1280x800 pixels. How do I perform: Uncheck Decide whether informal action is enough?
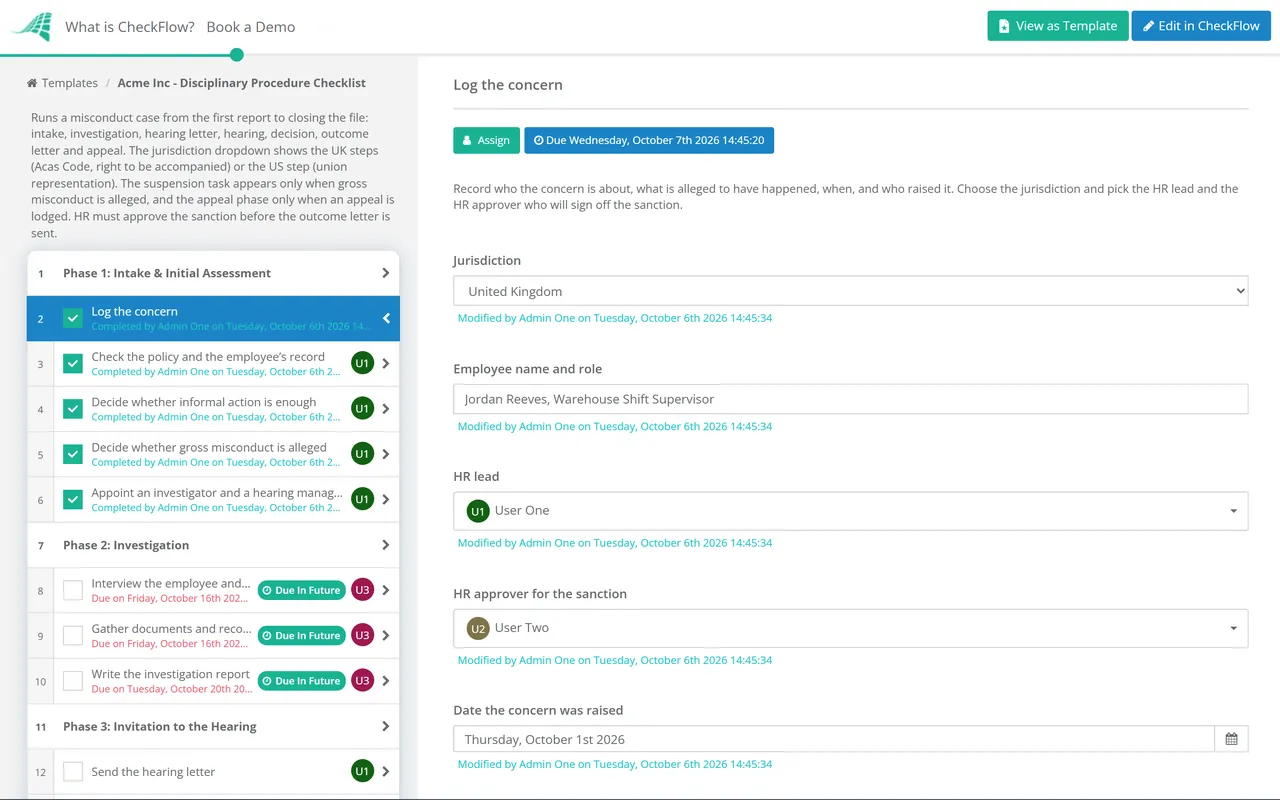(x=73, y=409)
